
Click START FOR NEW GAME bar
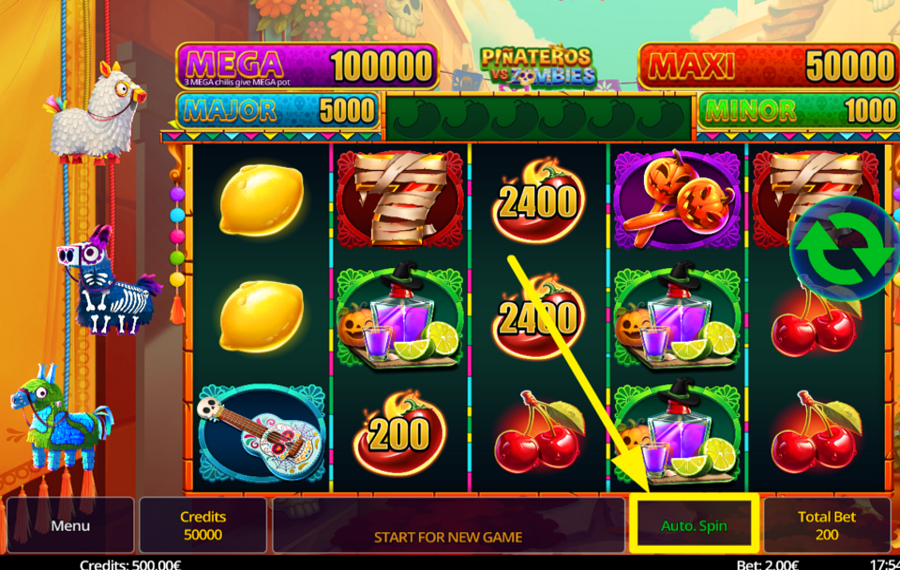(x=448, y=525)
